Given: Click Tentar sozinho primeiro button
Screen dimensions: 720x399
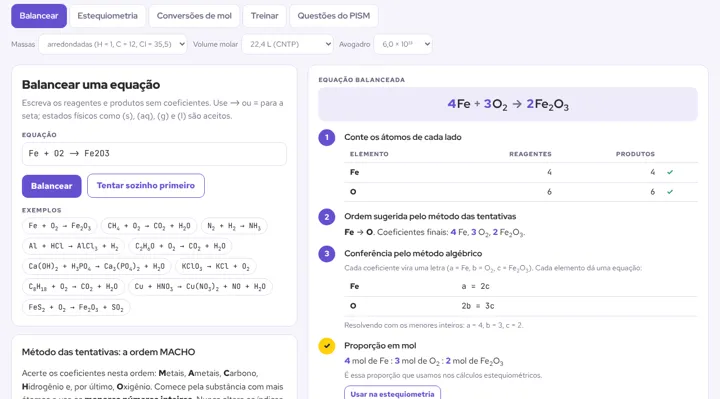Looking at the screenshot, I should pos(146,185).
